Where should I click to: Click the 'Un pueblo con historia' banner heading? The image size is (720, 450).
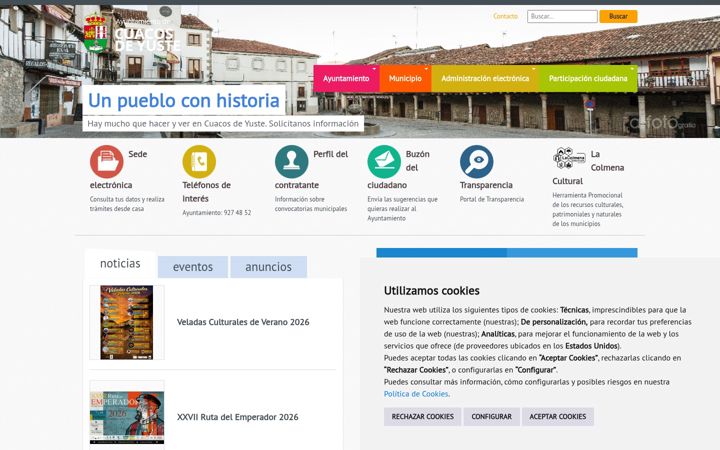pos(184,100)
